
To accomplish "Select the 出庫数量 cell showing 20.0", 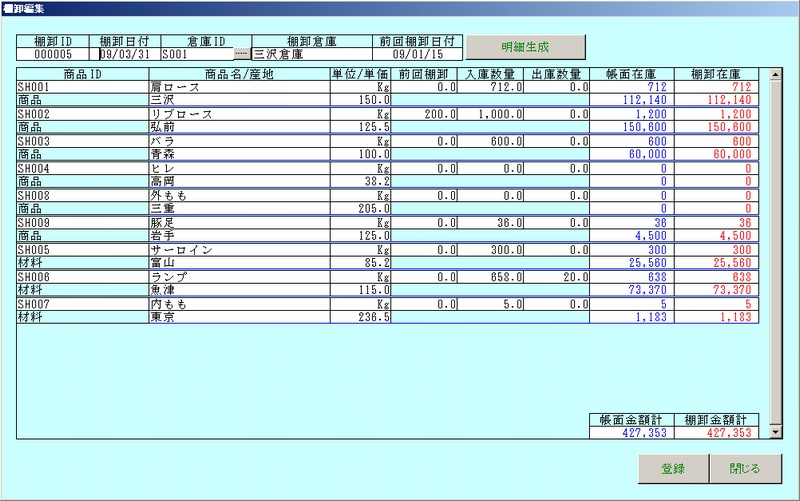I will pyautogui.click(x=557, y=276).
